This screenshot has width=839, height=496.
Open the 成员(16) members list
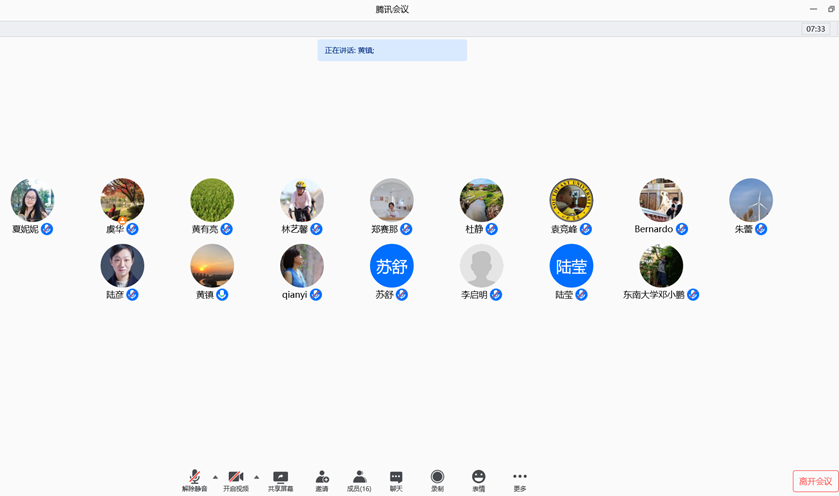pyautogui.click(x=359, y=480)
